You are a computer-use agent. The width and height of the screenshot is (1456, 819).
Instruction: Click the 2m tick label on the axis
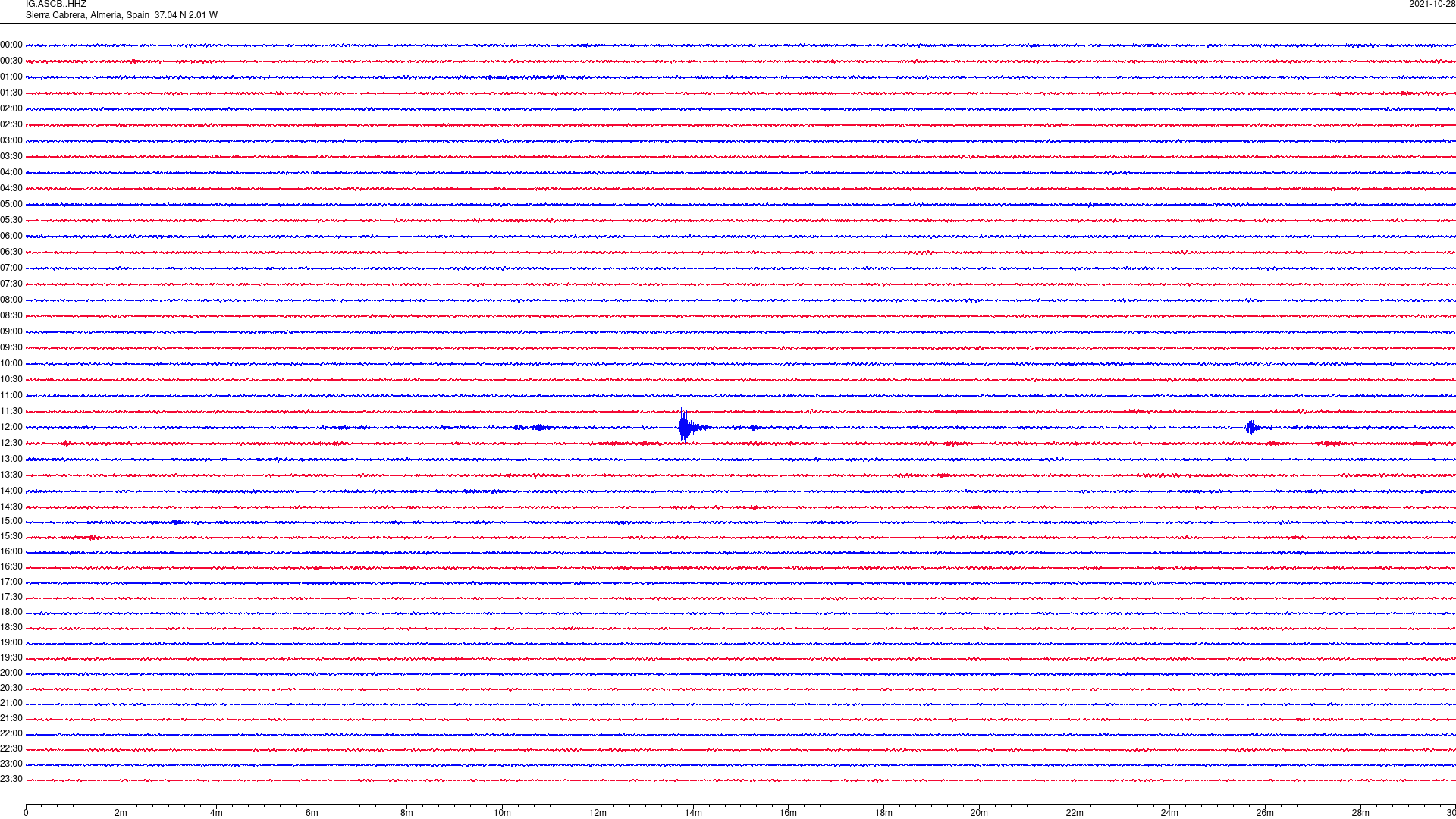tap(121, 813)
